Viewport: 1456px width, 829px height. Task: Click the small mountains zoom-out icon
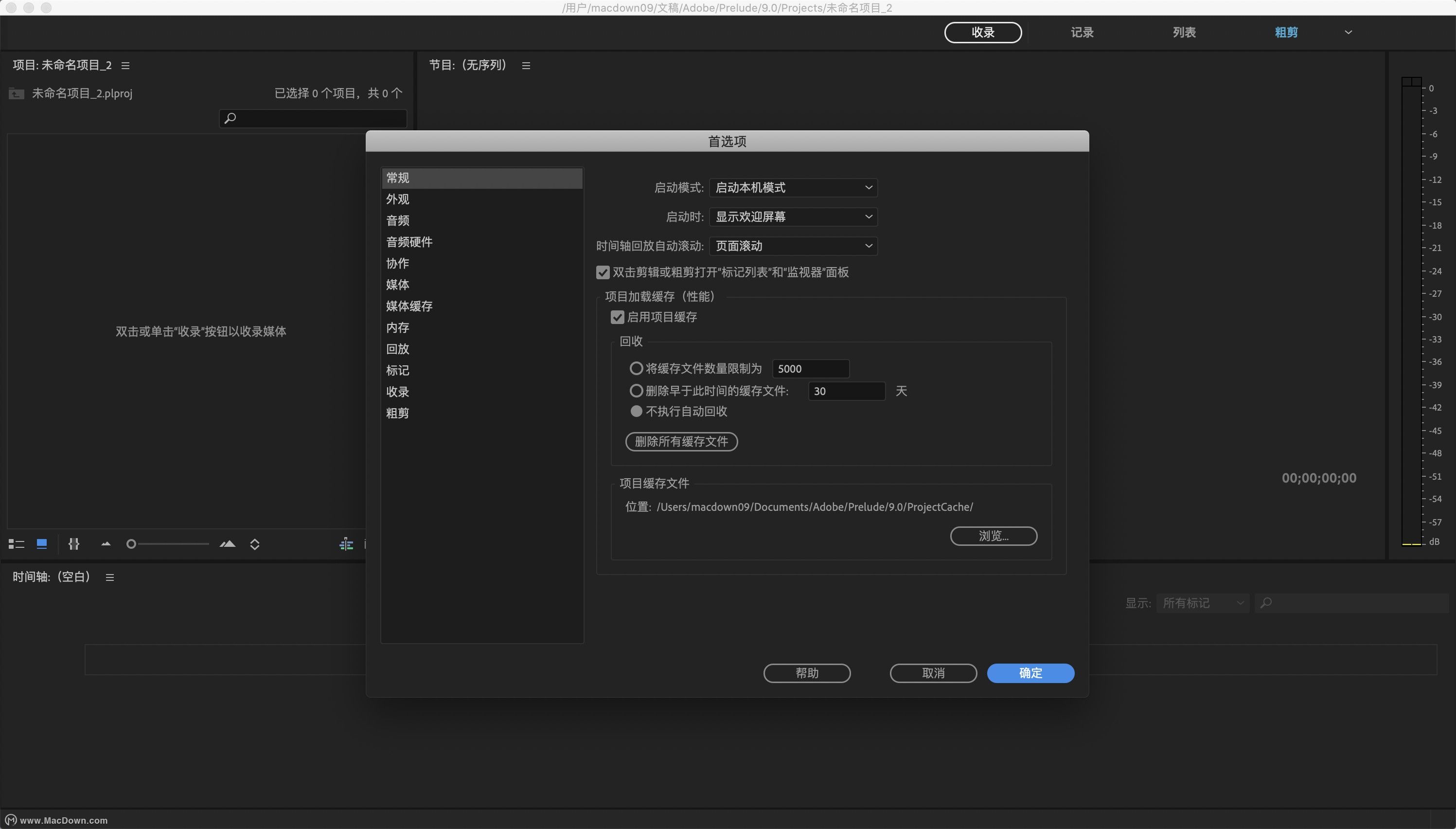[106, 544]
